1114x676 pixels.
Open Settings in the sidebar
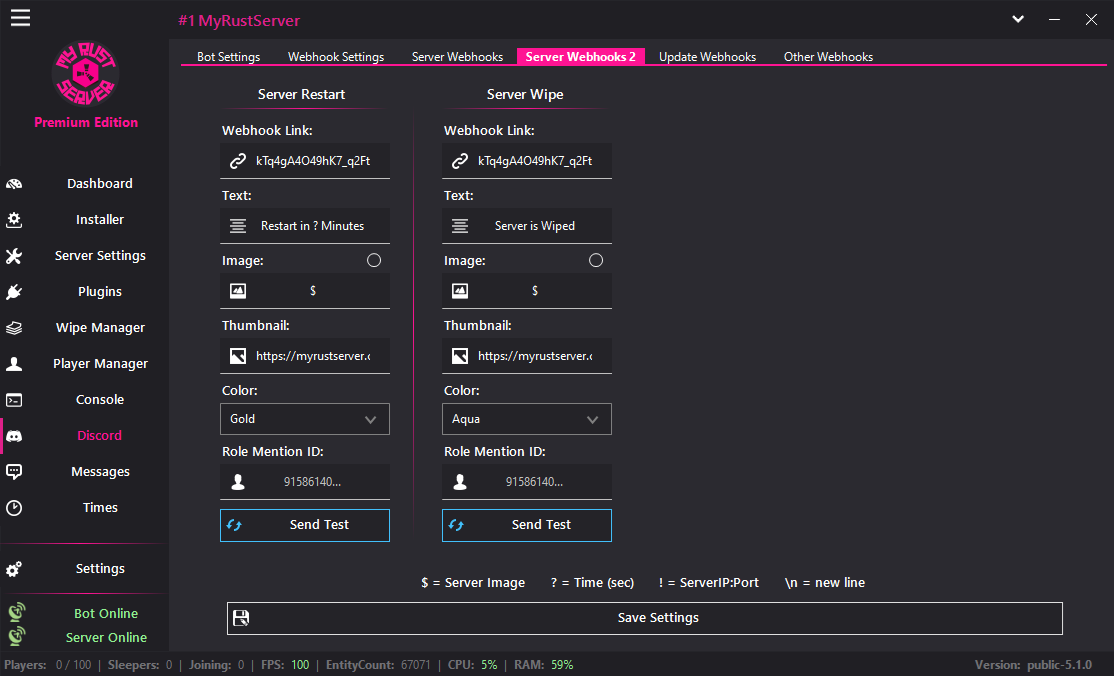pos(85,569)
